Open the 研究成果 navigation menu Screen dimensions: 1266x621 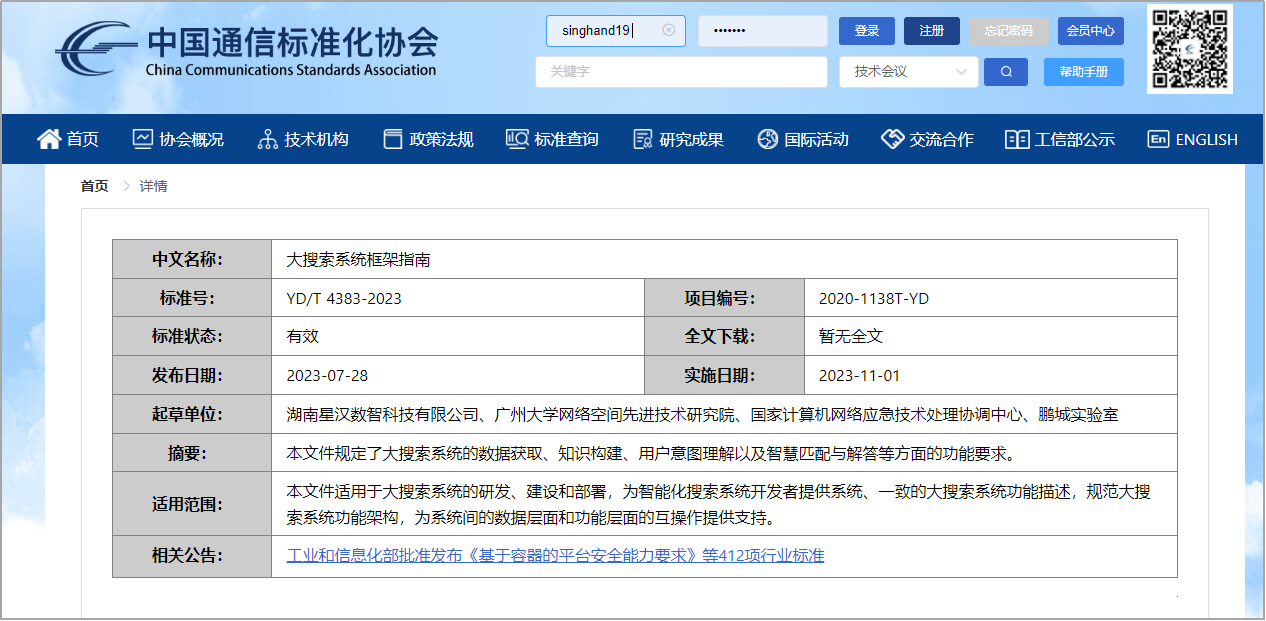click(678, 139)
